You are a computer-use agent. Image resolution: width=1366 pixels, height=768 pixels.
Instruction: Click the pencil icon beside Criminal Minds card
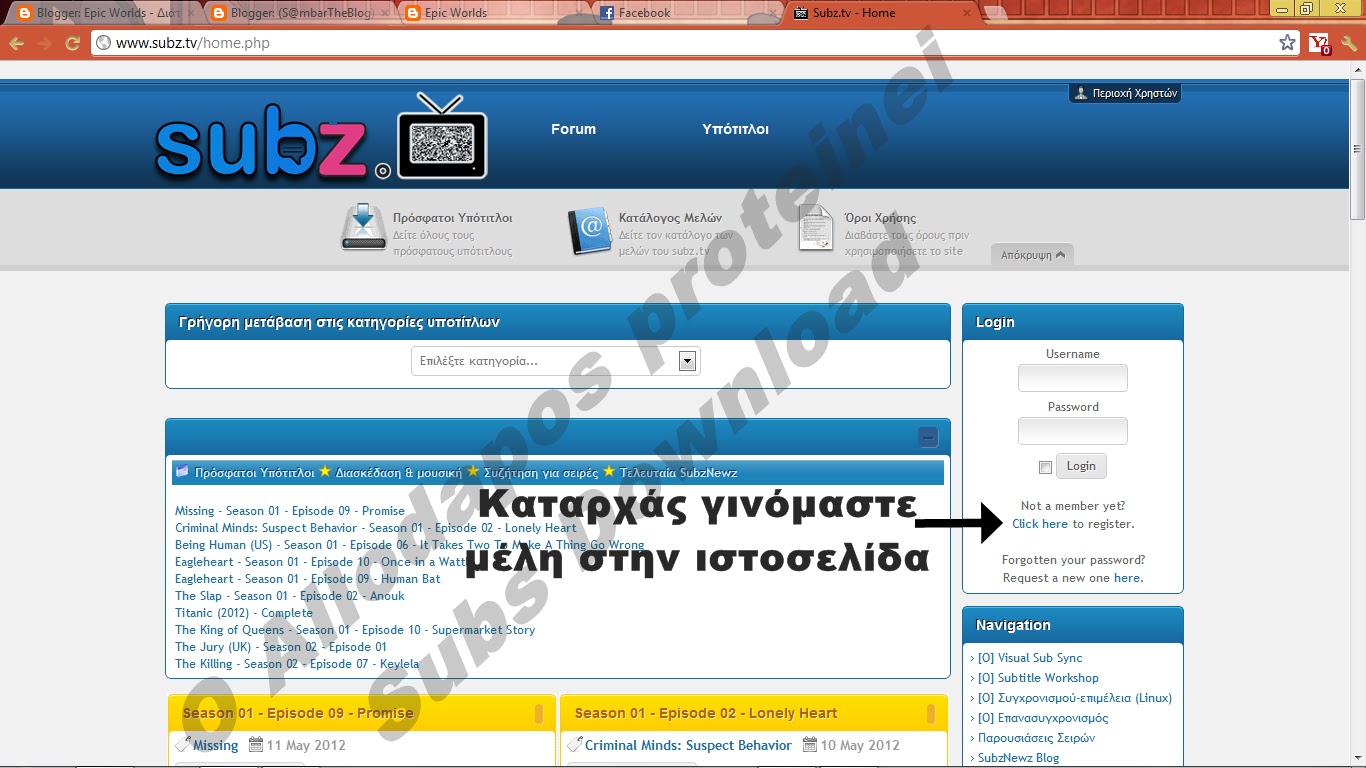(x=574, y=745)
